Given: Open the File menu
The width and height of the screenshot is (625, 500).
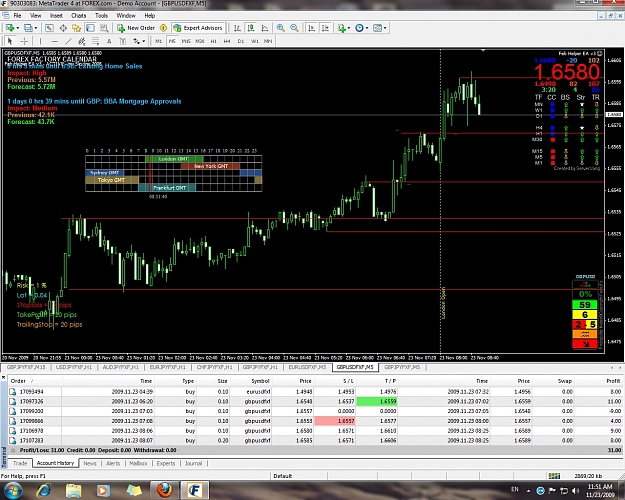Looking at the screenshot, I should click(18, 16).
